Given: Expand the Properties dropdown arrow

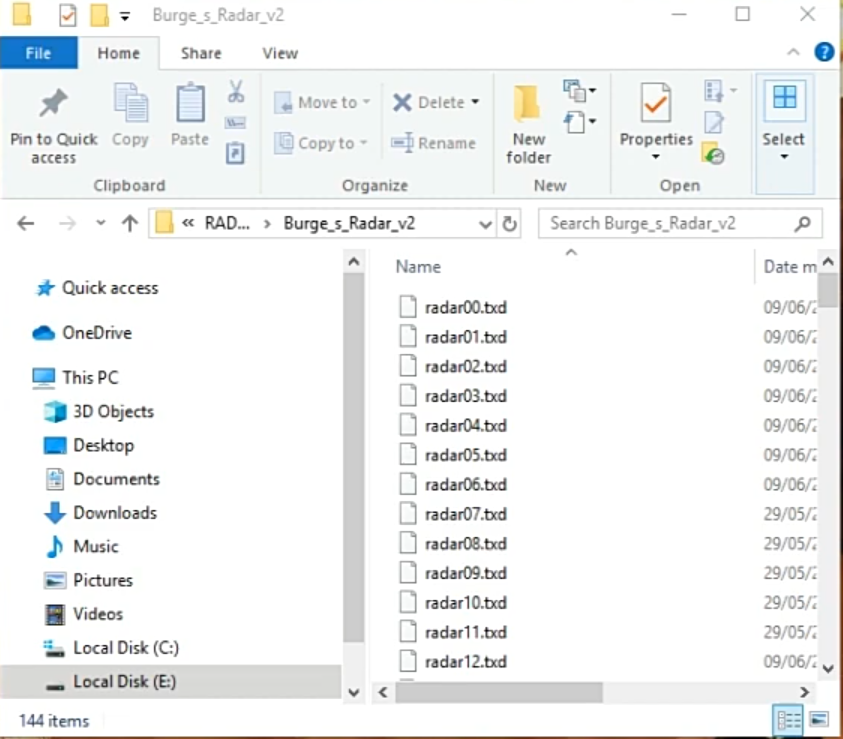Looking at the screenshot, I should coord(655,157).
